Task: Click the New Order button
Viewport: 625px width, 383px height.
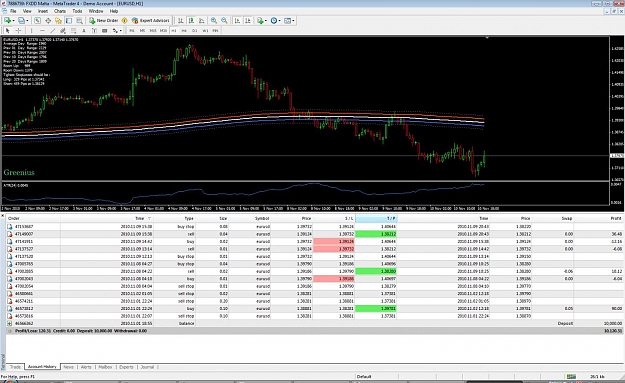Action: [x=103, y=20]
